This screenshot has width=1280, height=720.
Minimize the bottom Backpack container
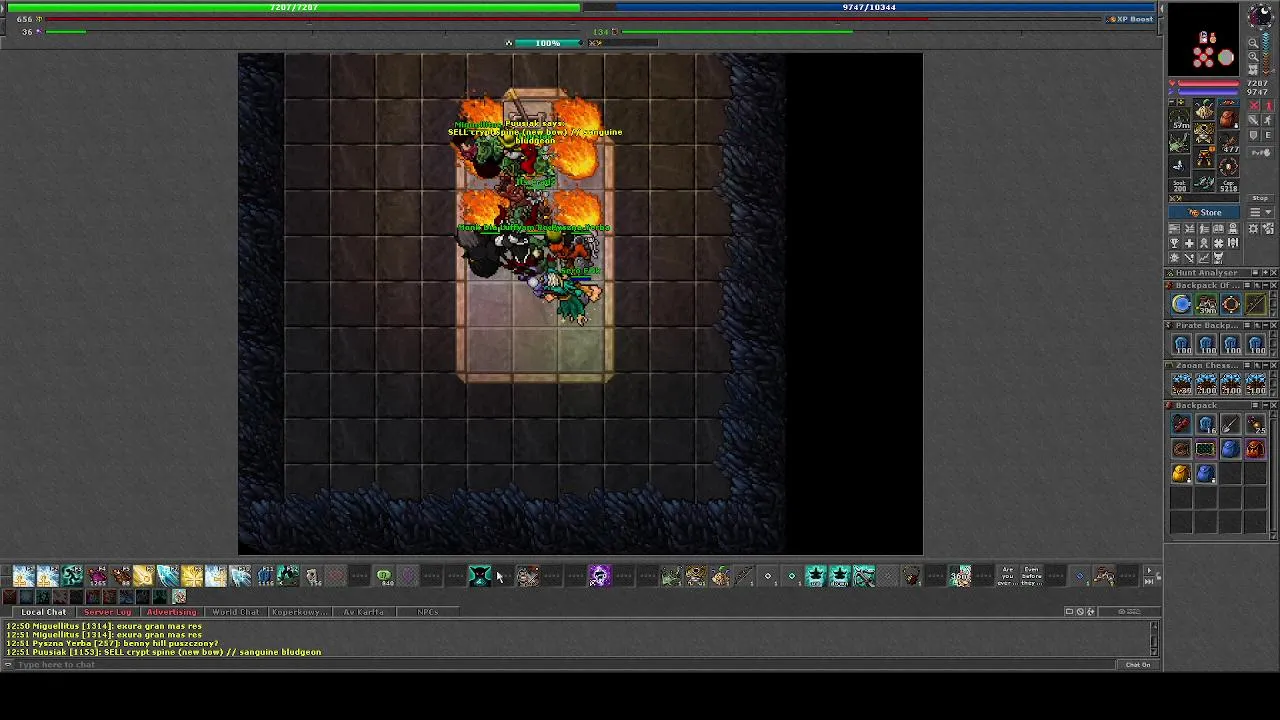point(1266,406)
